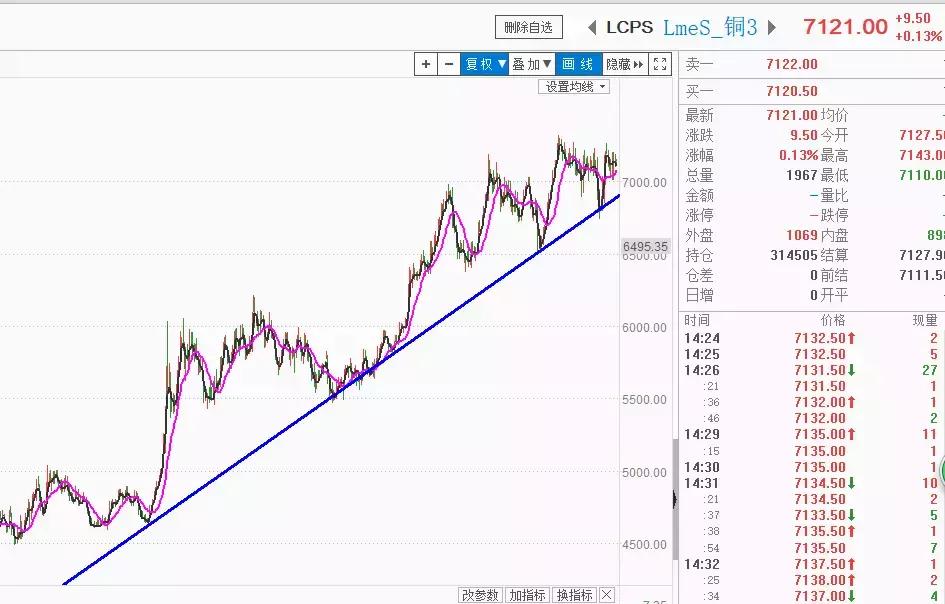Toggle the 画线 drawing line mode
Image resolution: width=945 pixels, height=604 pixels.
[x=578, y=64]
